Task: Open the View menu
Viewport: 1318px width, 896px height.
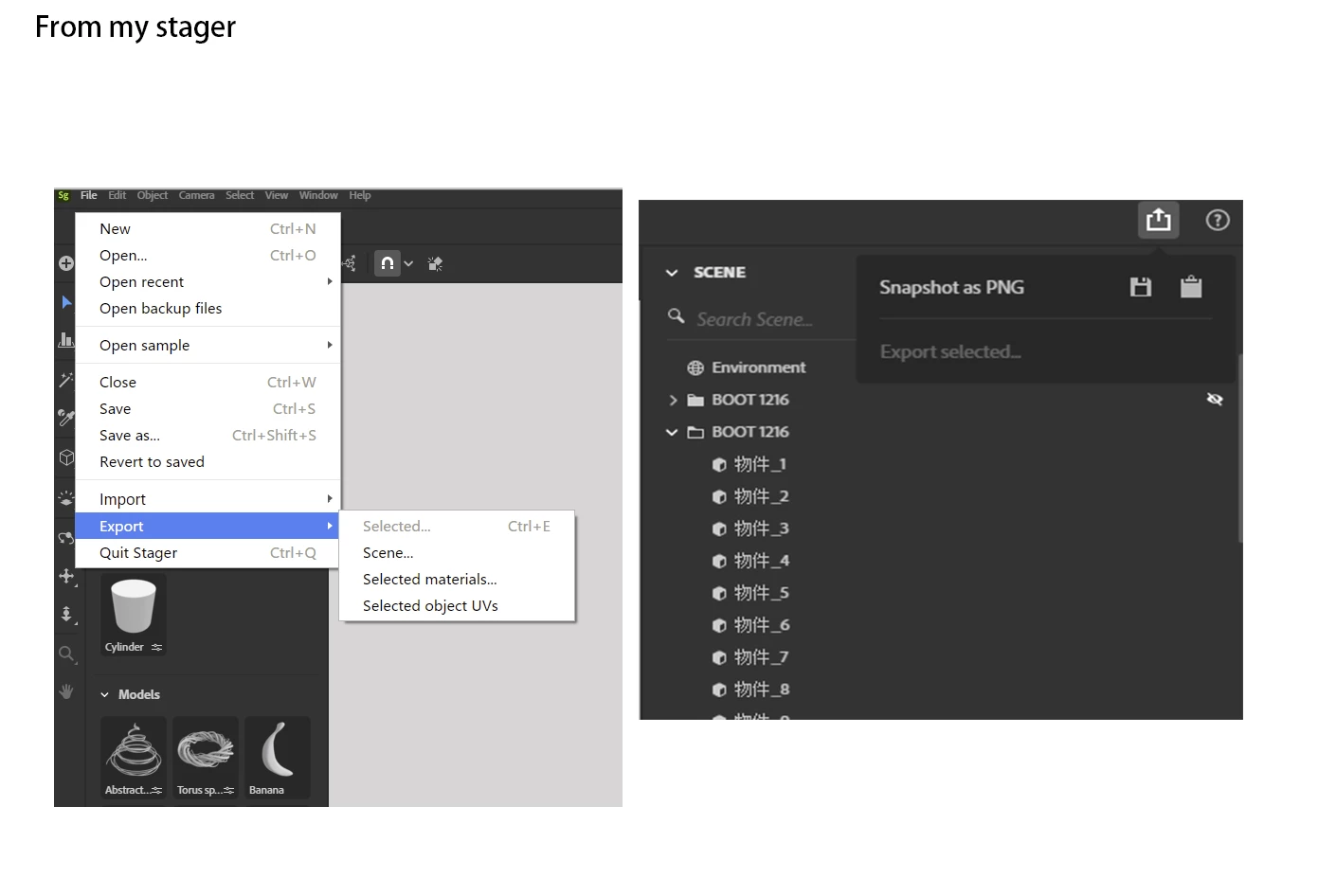Action: [277, 196]
